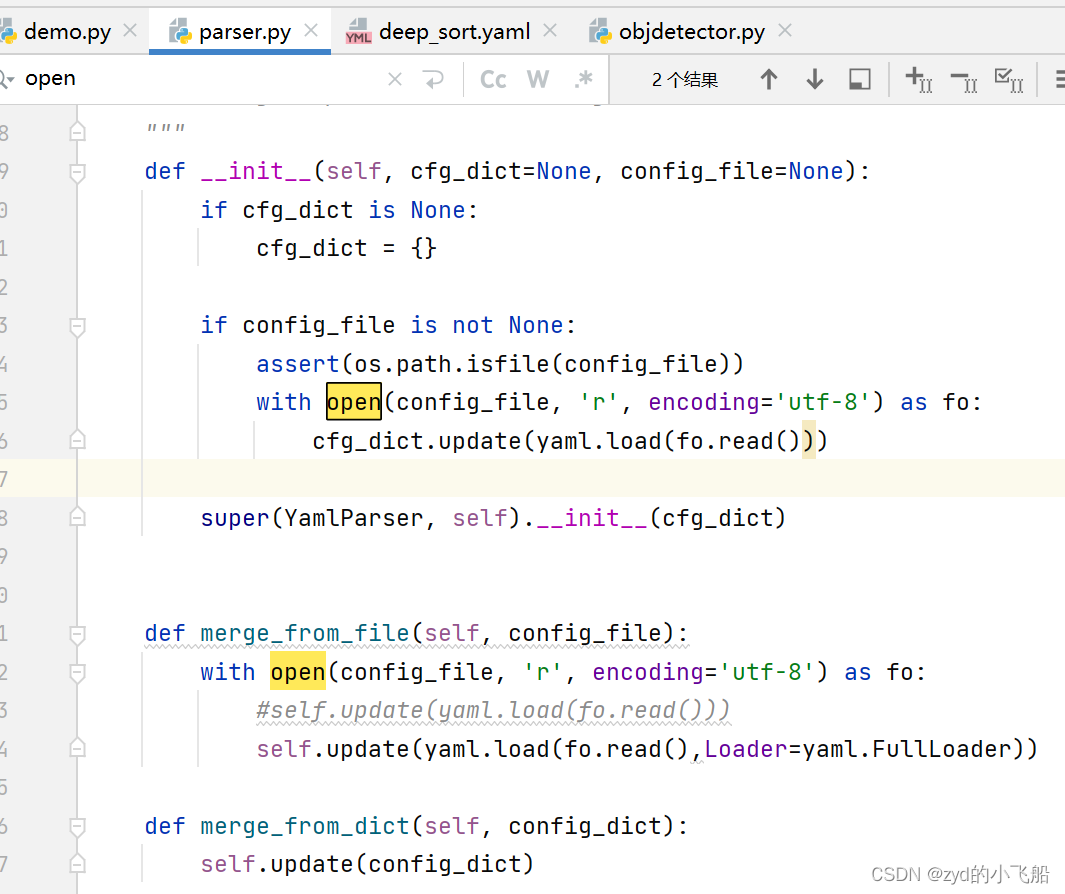Toggle search in selection only icon
The image size is (1065, 894).
click(859, 79)
